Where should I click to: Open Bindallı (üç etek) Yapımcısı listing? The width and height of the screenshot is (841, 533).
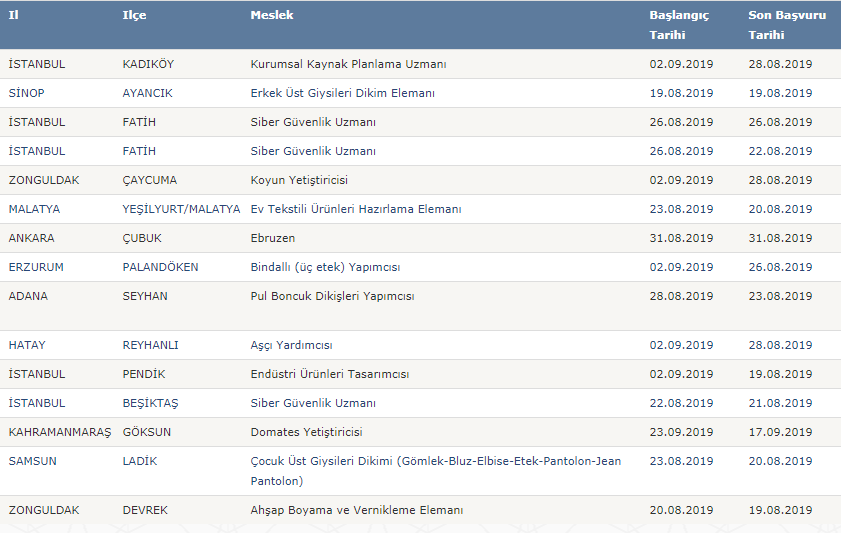(x=325, y=266)
